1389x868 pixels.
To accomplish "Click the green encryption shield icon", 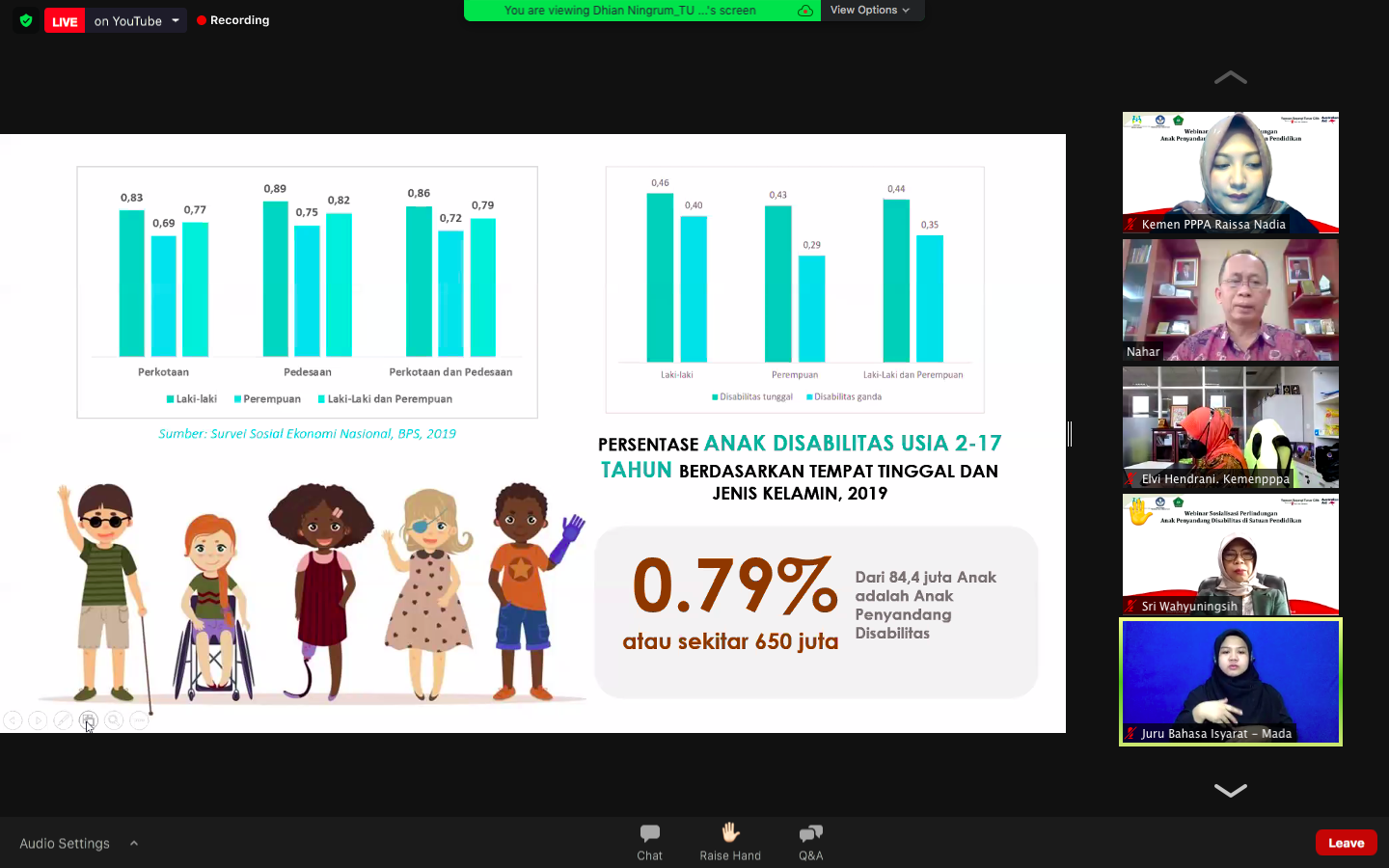I will (x=26, y=20).
